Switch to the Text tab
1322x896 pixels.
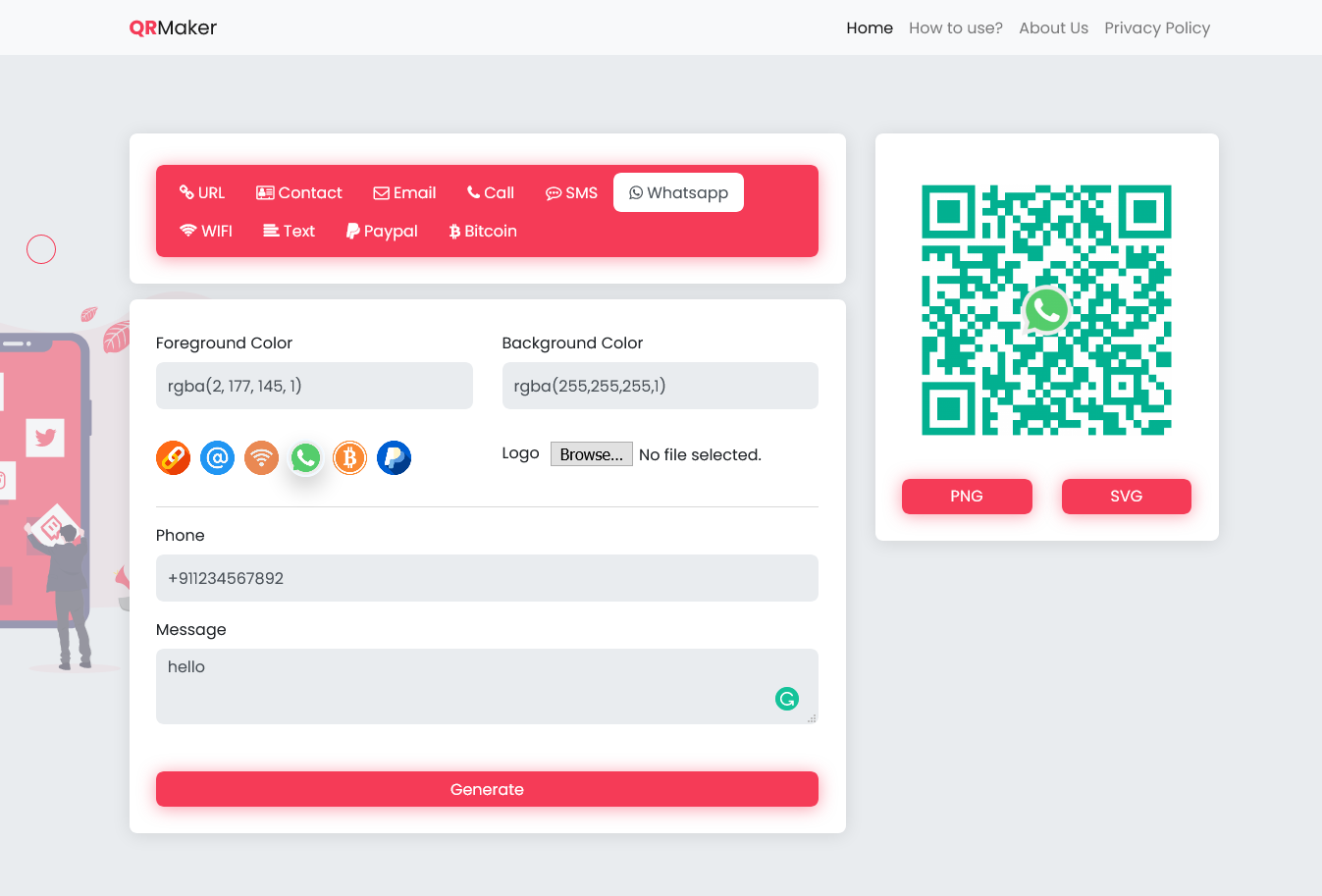(290, 231)
